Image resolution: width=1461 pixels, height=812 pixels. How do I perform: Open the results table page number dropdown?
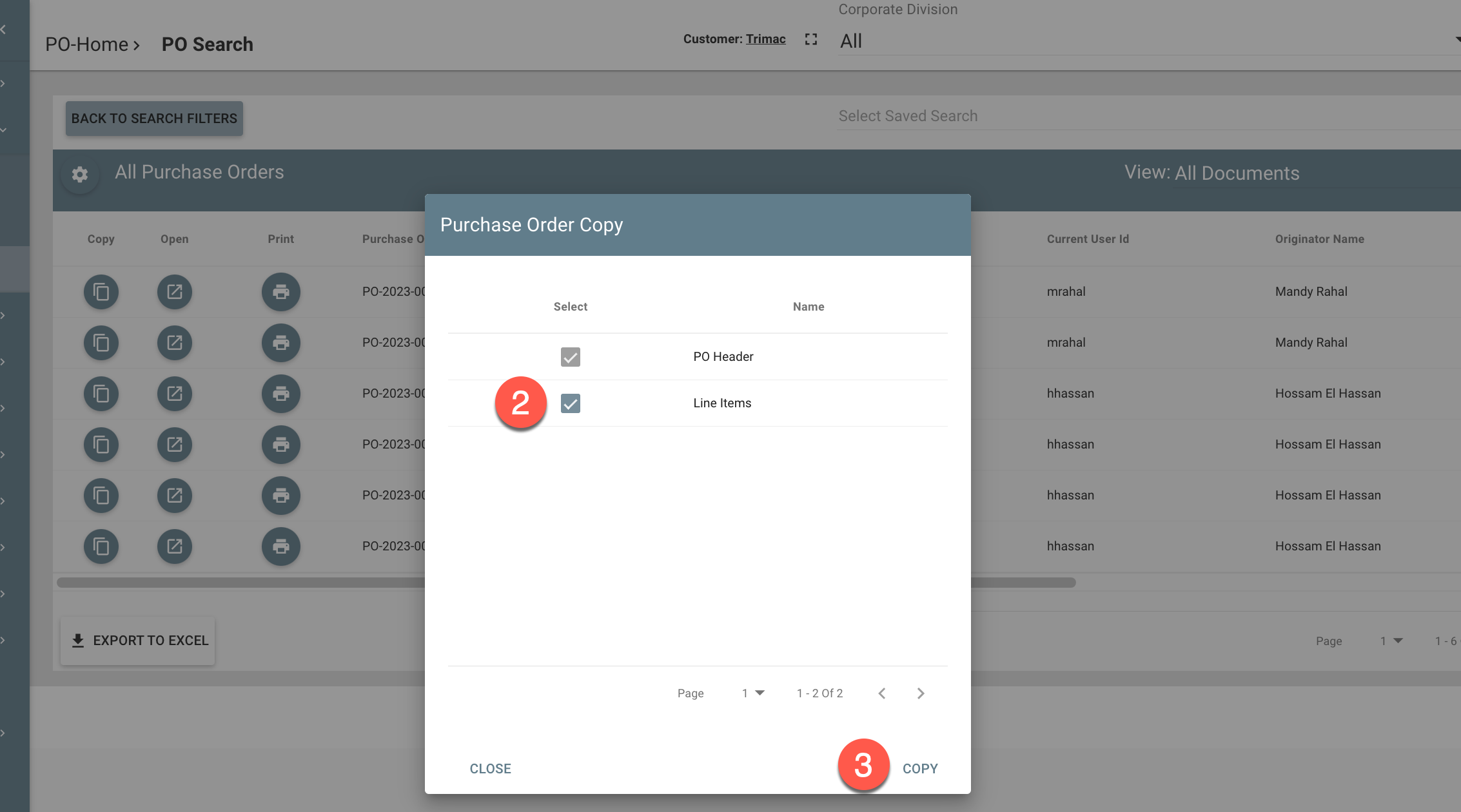point(1391,641)
